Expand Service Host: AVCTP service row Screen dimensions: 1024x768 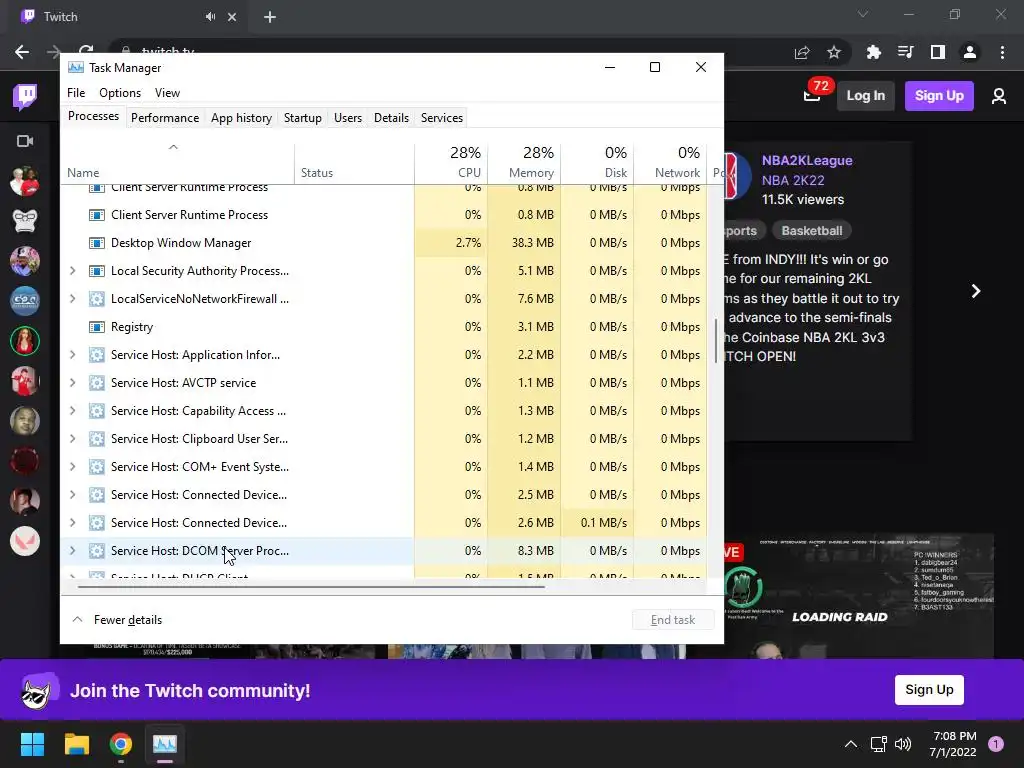click(72, 383)
